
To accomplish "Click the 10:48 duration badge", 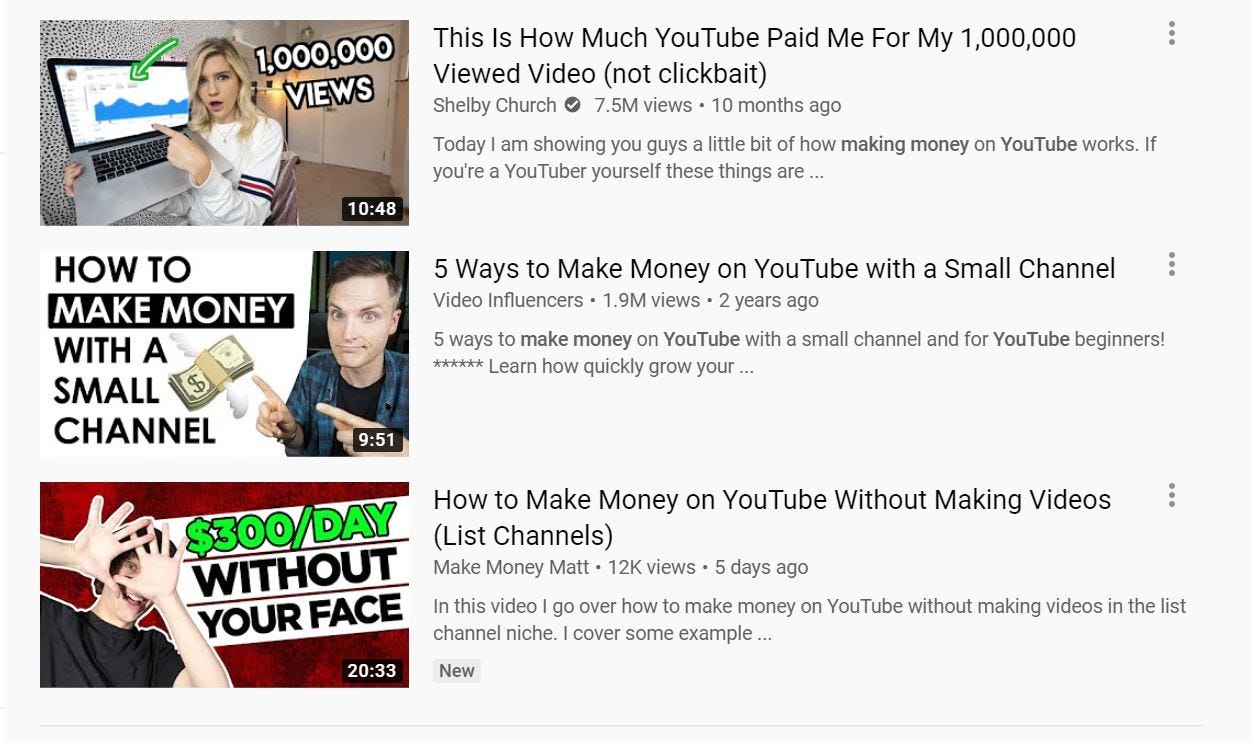I will (x=372, y=209).
